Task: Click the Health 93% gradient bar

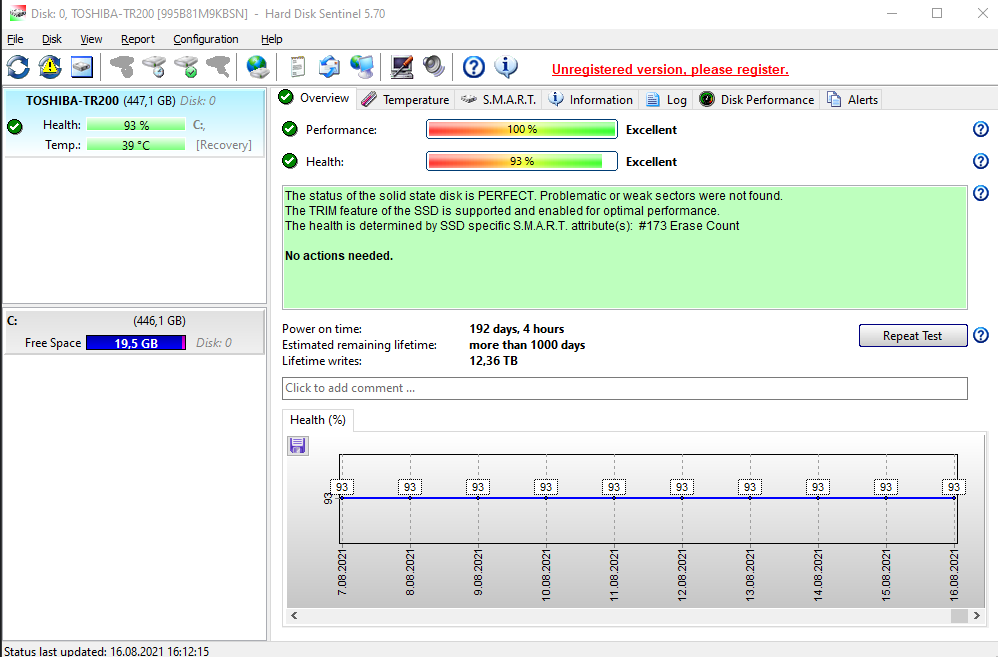Action: point(521,161)
